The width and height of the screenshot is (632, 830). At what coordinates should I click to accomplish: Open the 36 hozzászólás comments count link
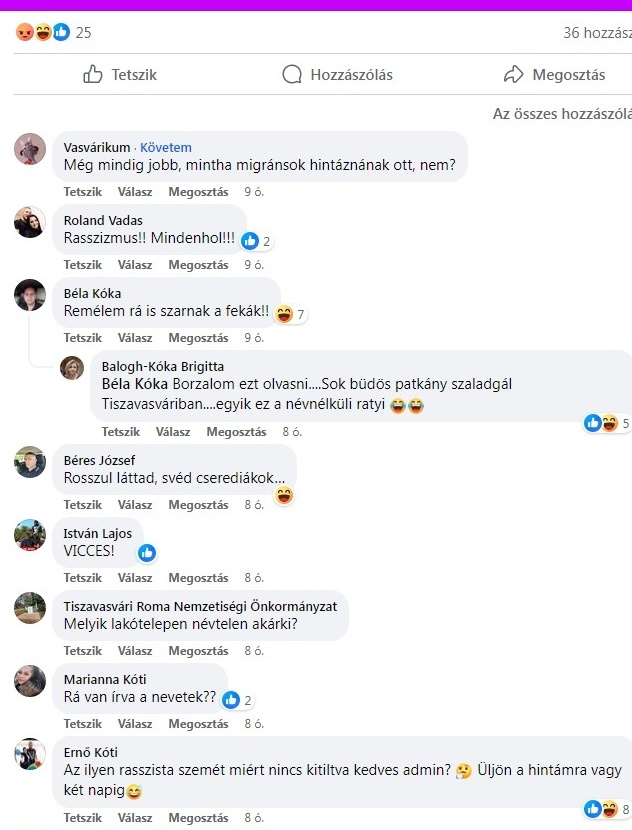tap(598, 32)
